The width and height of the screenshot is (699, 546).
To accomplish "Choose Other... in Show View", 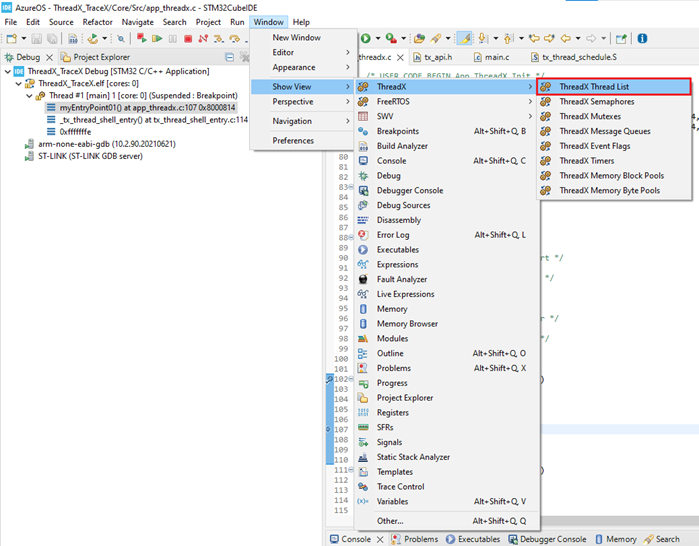I will click(x=447, y=521).
